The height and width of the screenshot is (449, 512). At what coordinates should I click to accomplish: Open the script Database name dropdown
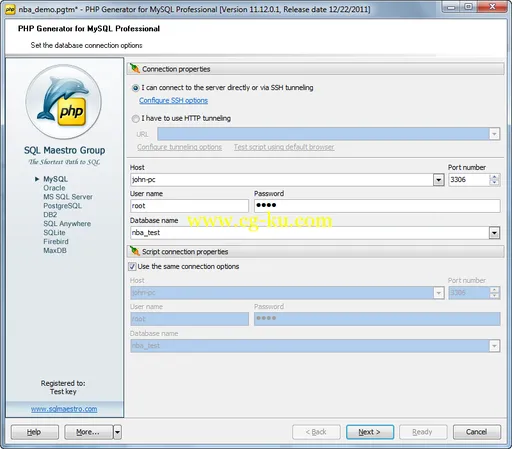click(494, 346)
